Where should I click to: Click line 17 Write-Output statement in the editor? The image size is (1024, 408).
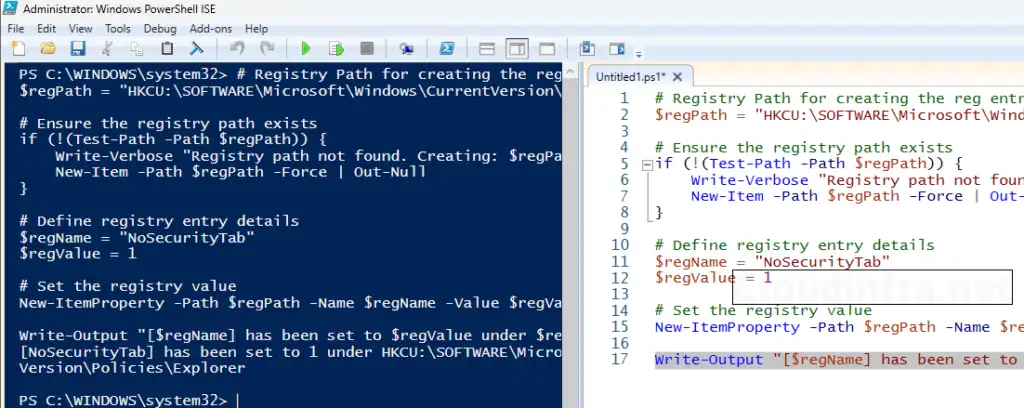click(839, 360)
